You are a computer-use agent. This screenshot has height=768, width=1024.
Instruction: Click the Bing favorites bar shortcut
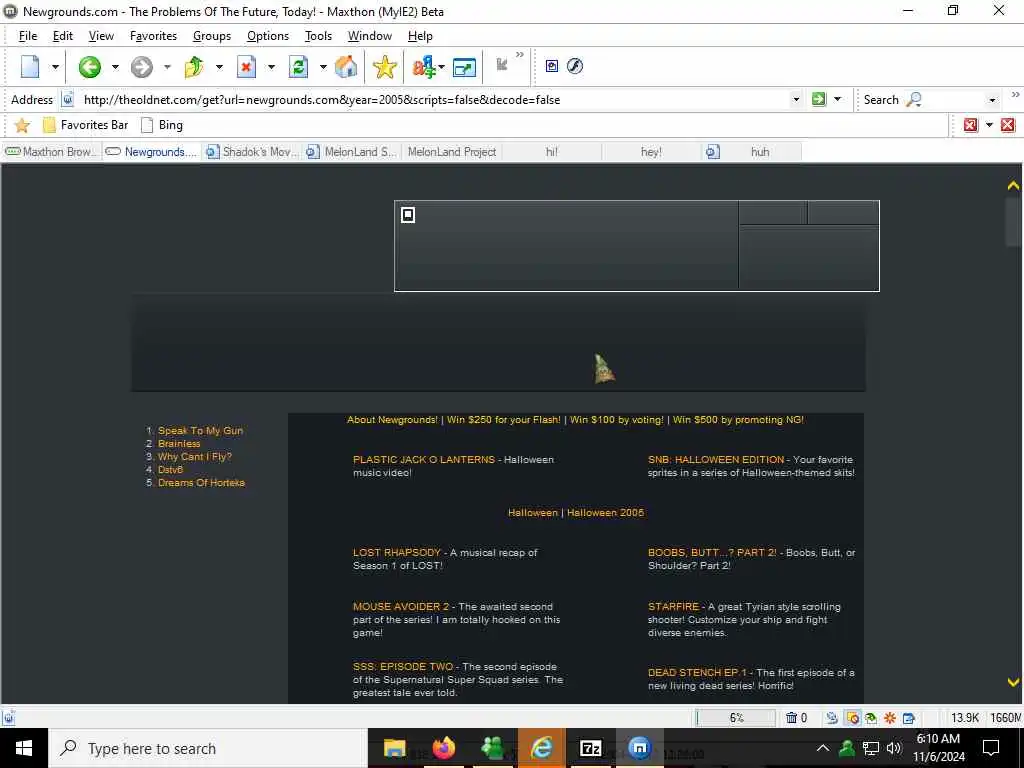(x=162, y=125)
